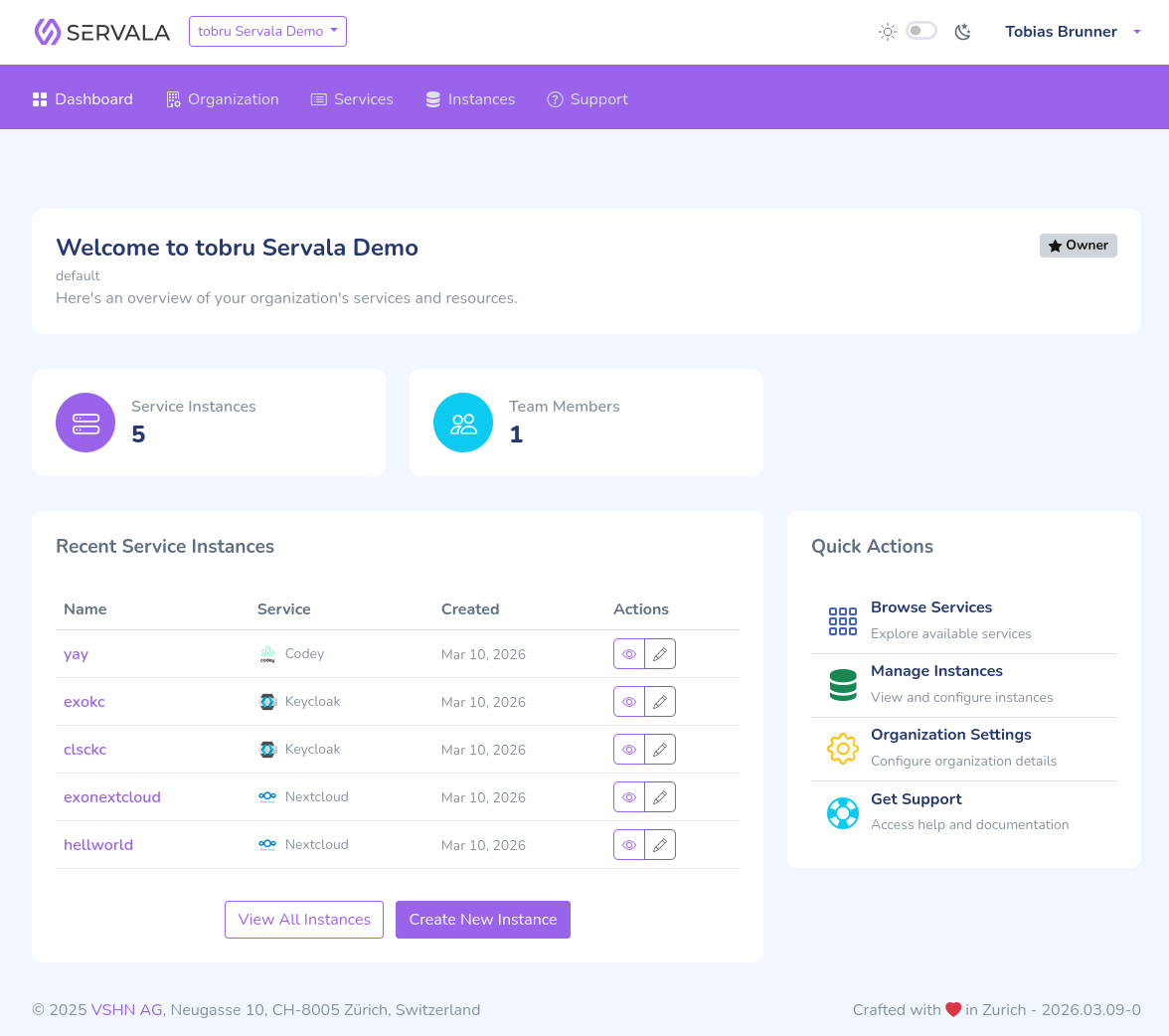This screenshot has width=1169, height=1036.
Task: Click the version text 2026.03.09-0 in footer
Action: [x=1090, y=1010]
